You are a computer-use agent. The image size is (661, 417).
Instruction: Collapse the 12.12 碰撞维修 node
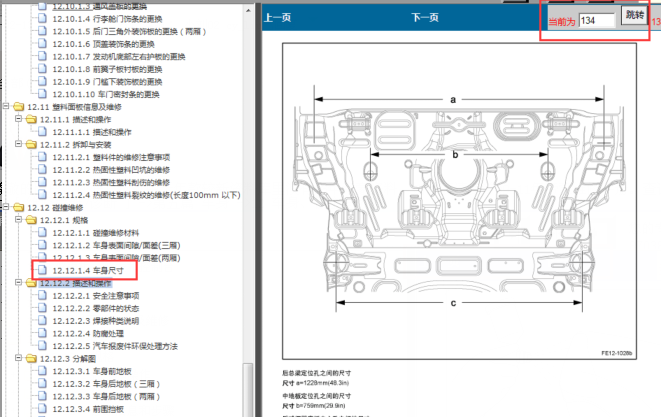tap(6, 207)
